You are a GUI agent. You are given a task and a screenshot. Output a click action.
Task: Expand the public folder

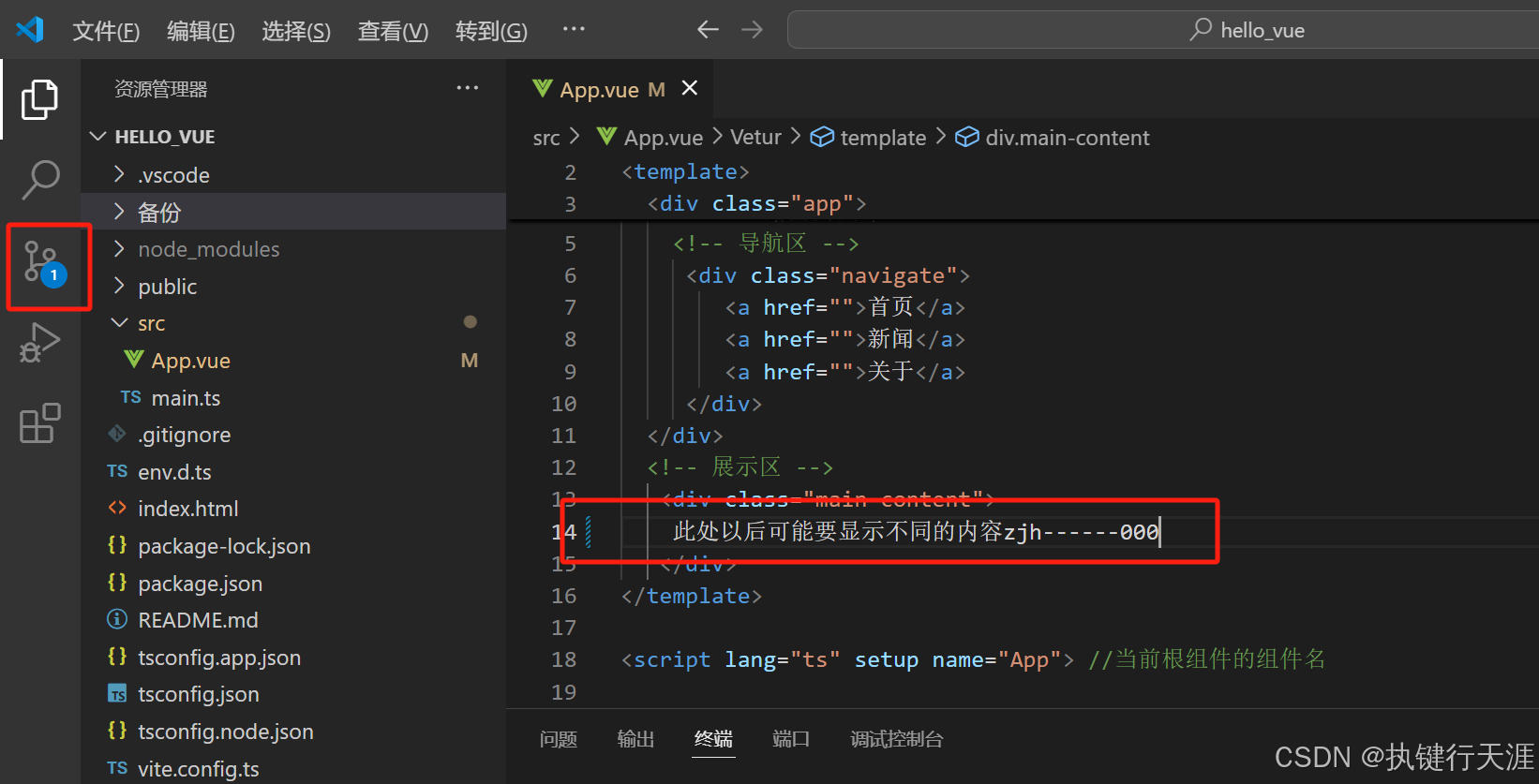coord(293,287)
